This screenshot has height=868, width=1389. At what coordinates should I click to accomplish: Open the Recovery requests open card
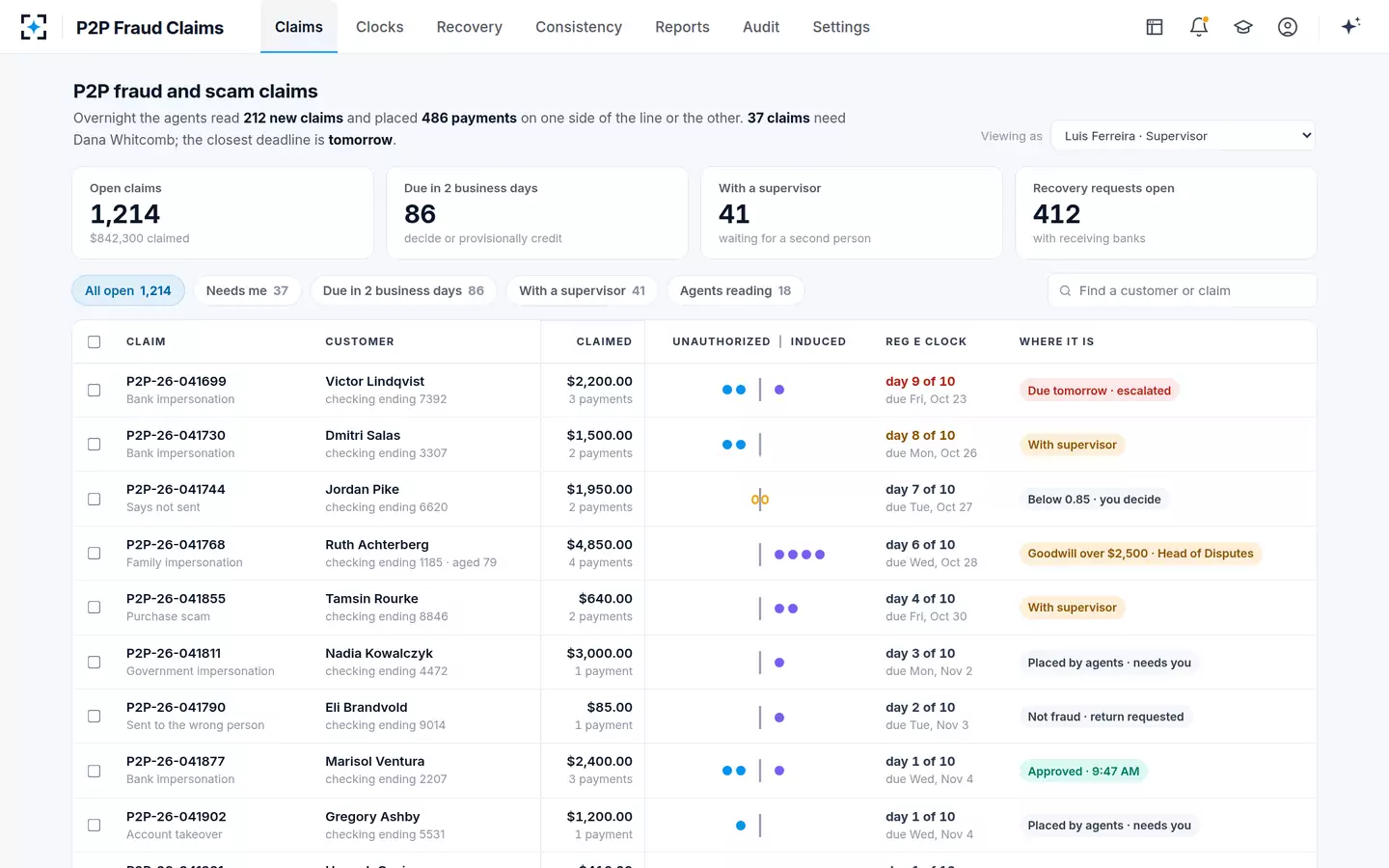[1166, 213]
